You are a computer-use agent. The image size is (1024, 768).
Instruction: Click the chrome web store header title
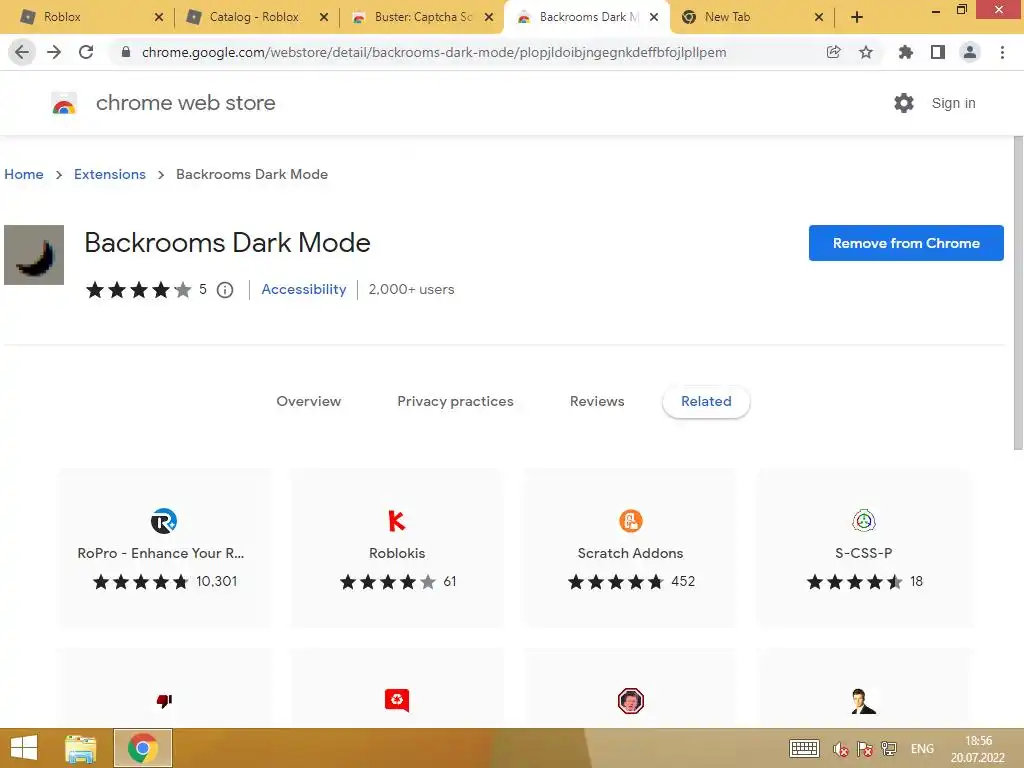(185, 103)
